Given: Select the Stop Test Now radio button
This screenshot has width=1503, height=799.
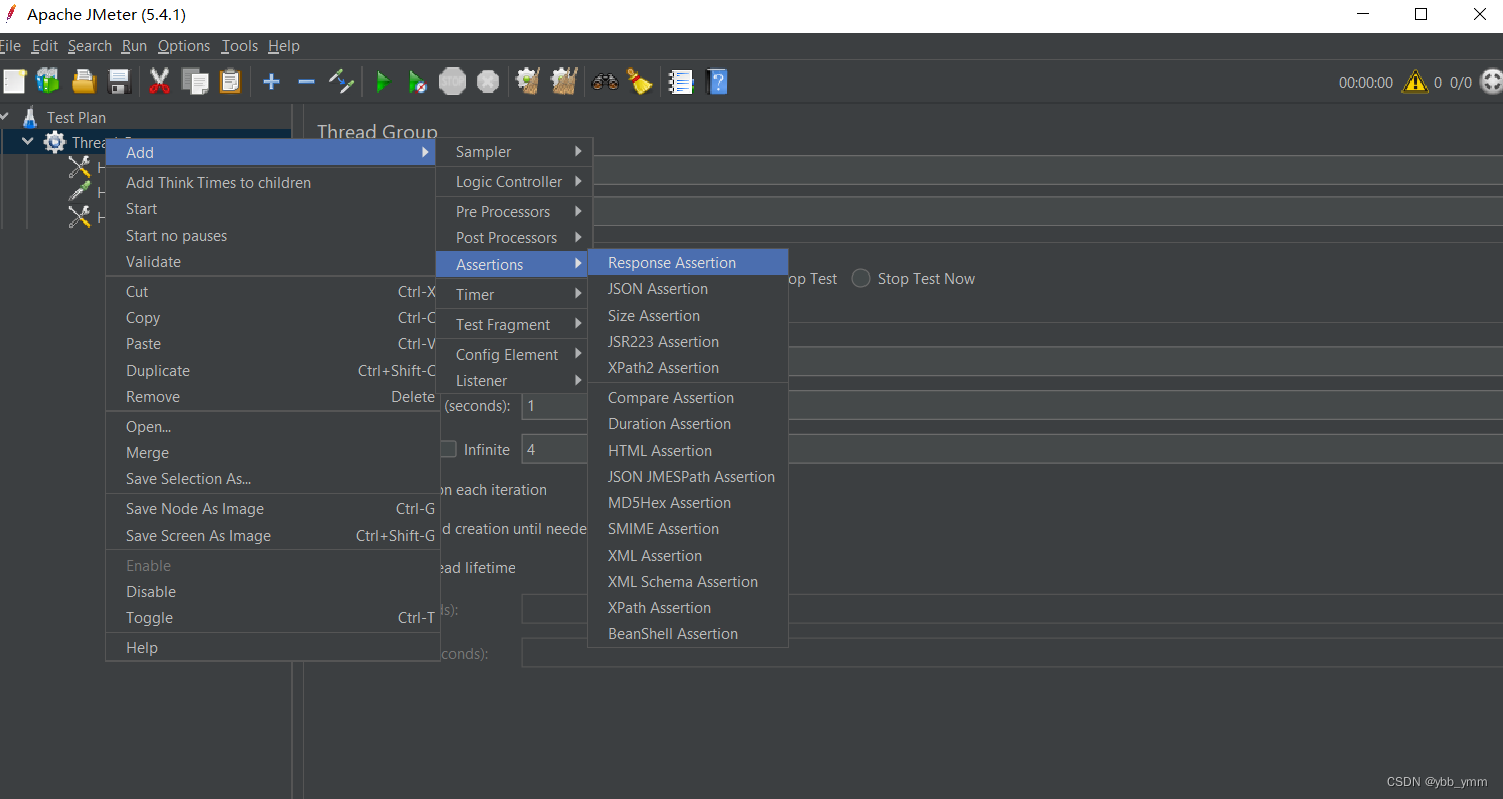Looking at the screenshot, I should pyautogui.click(x=861, y=278).
